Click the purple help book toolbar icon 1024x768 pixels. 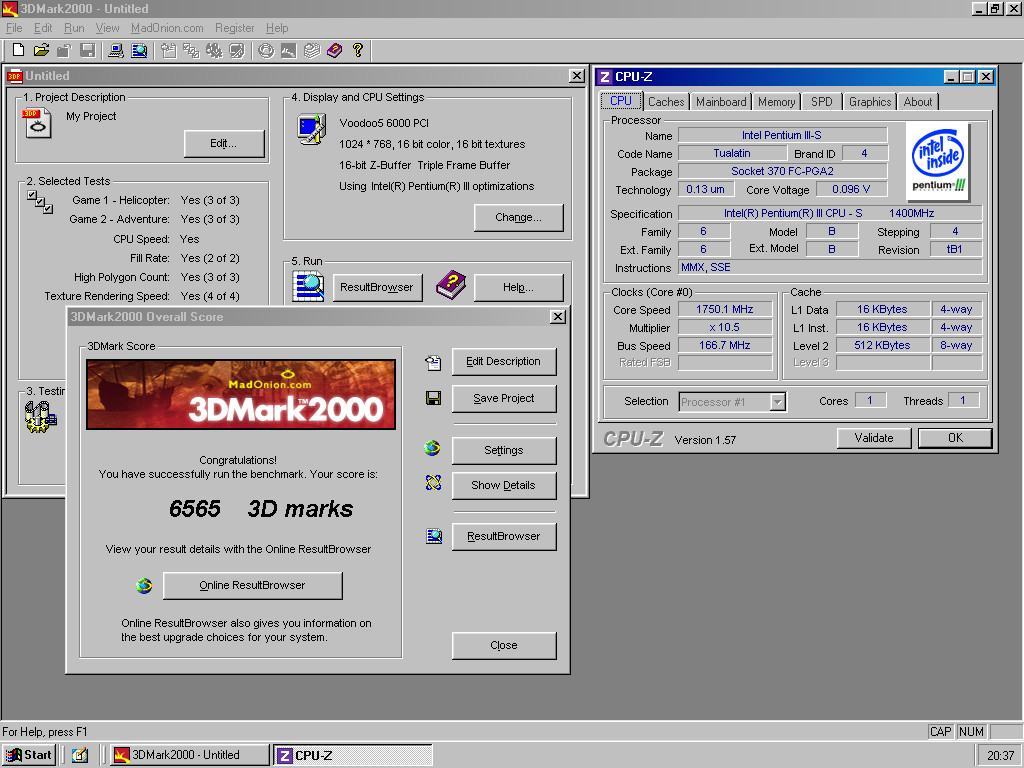point(334,50)
